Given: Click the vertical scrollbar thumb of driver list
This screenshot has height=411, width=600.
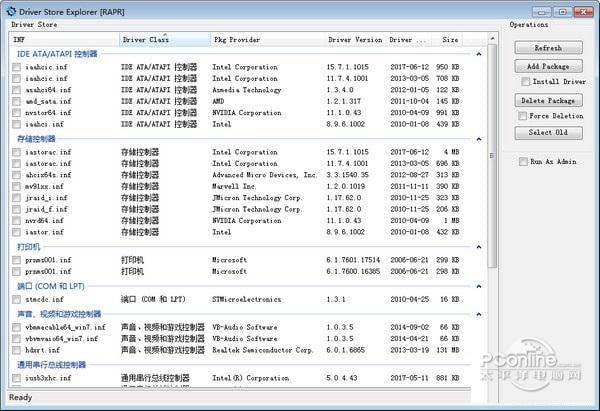Looking at the screenshot, I should [x=492, y=156].
